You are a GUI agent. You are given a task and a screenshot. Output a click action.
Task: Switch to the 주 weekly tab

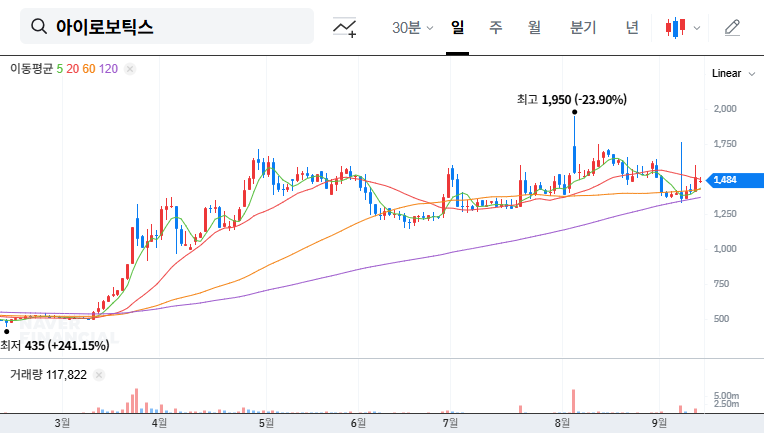point(495,27)
